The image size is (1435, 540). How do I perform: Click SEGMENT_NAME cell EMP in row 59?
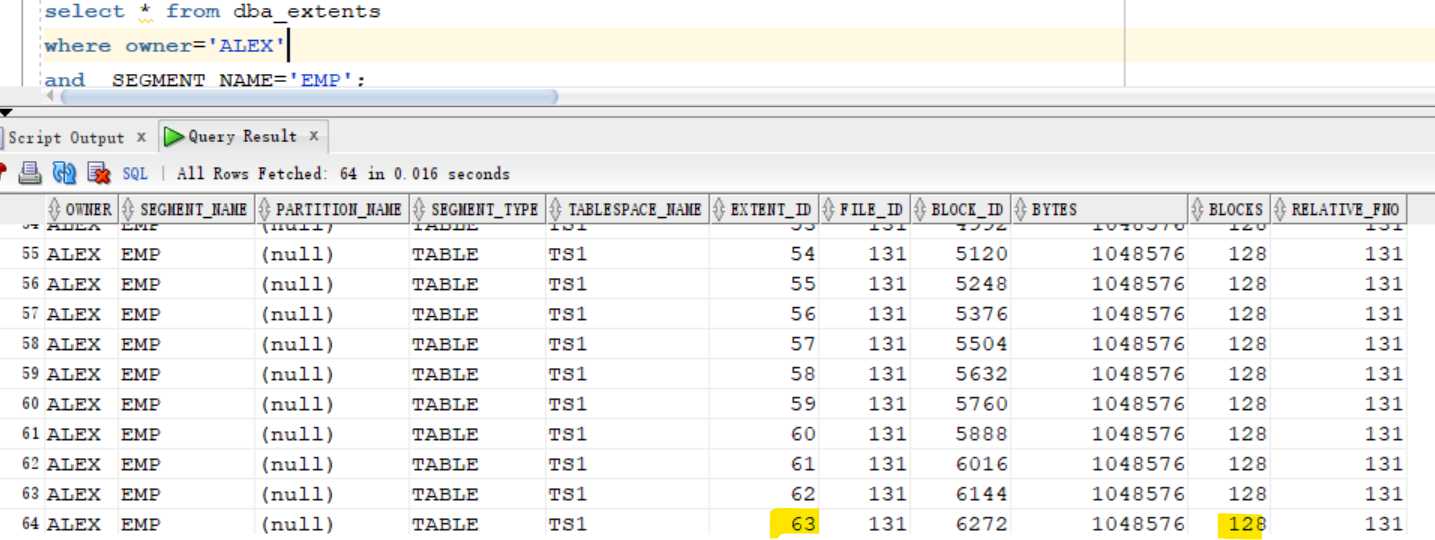pos(186,374)
